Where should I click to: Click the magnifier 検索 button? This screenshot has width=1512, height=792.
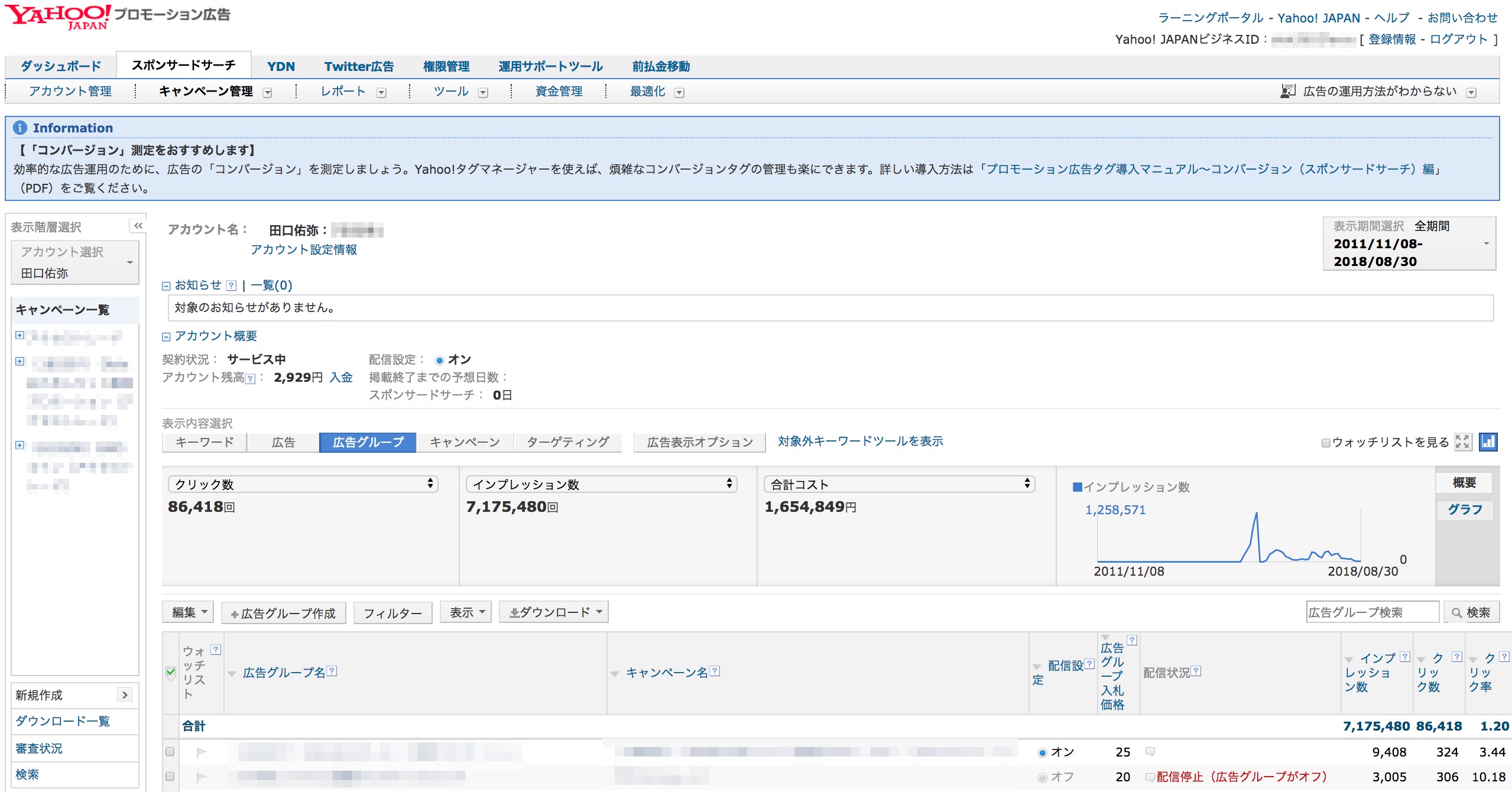pos(1471,612)
